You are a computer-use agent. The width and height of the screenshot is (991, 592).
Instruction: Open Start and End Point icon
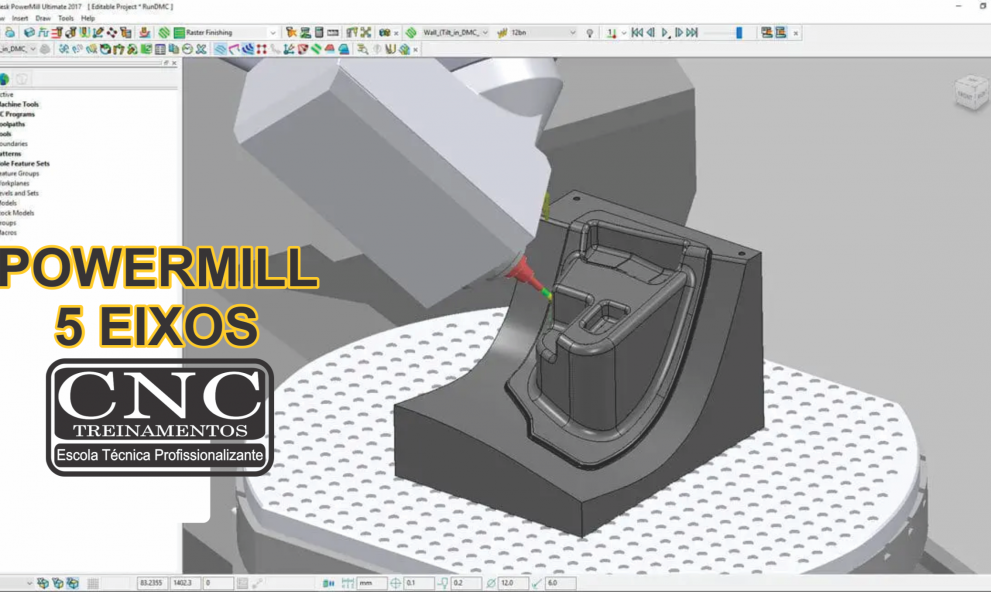(x=71, y=32)
